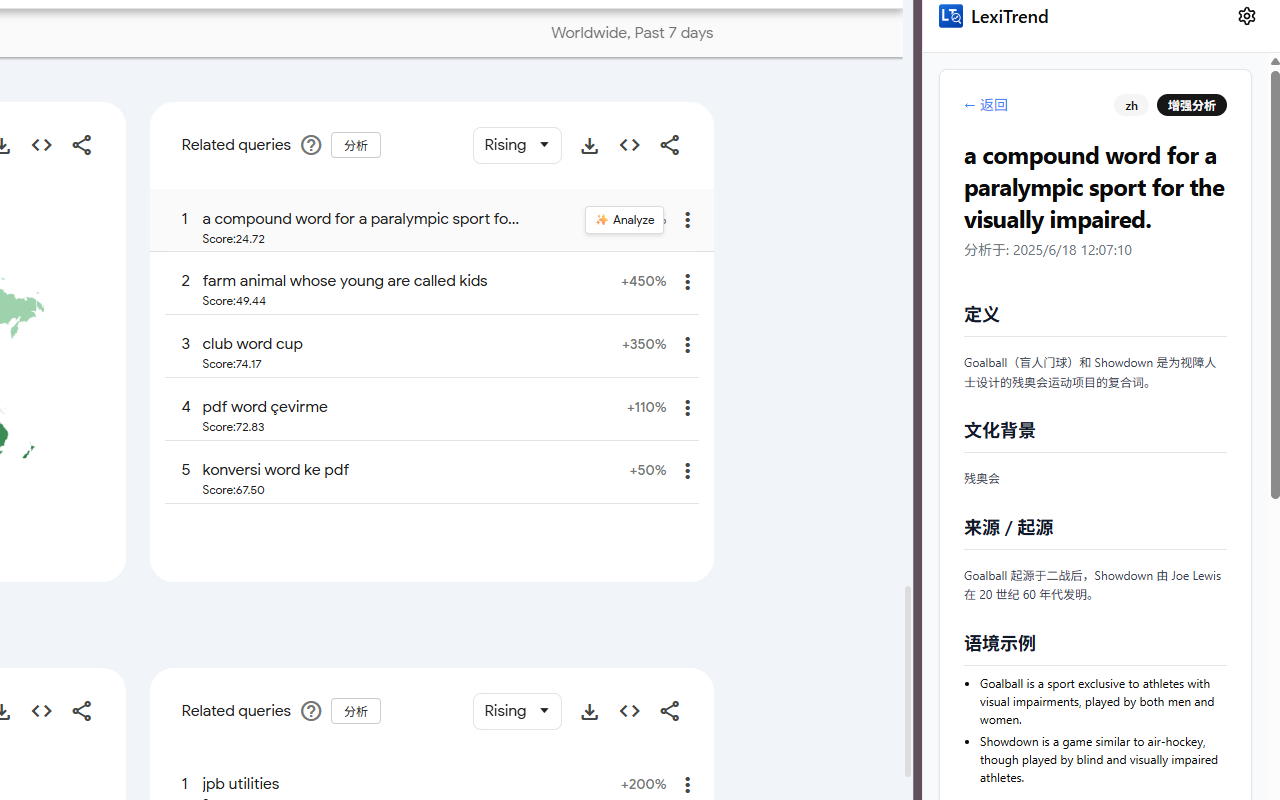Viewport: 1280px width, 800px height.
Task: Open Rising dropdown in first Related queries
Action: tap(517, 145)
